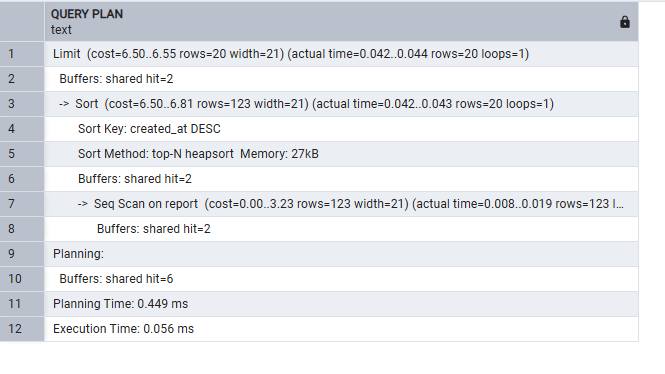665x374 pixels.
Task: Click the Seq Scan on report cell
Action: tap(341, 204)
